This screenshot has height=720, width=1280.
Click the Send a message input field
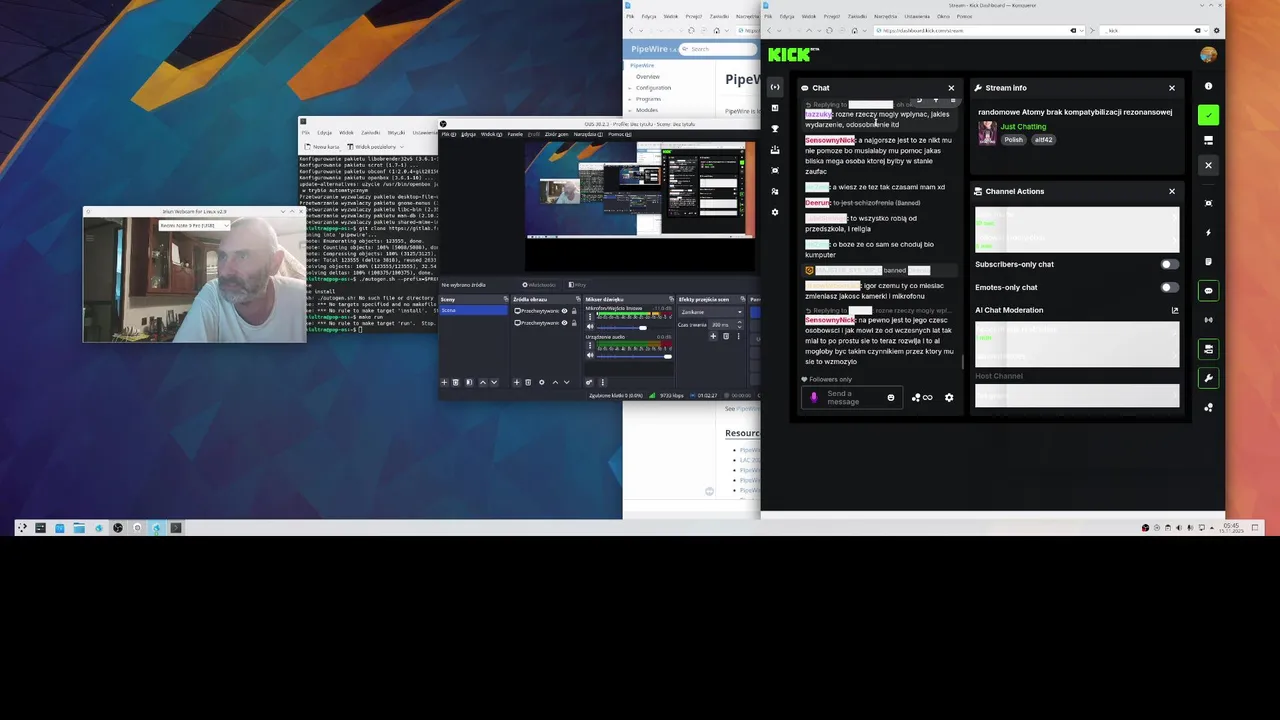(x=850, y=398)
